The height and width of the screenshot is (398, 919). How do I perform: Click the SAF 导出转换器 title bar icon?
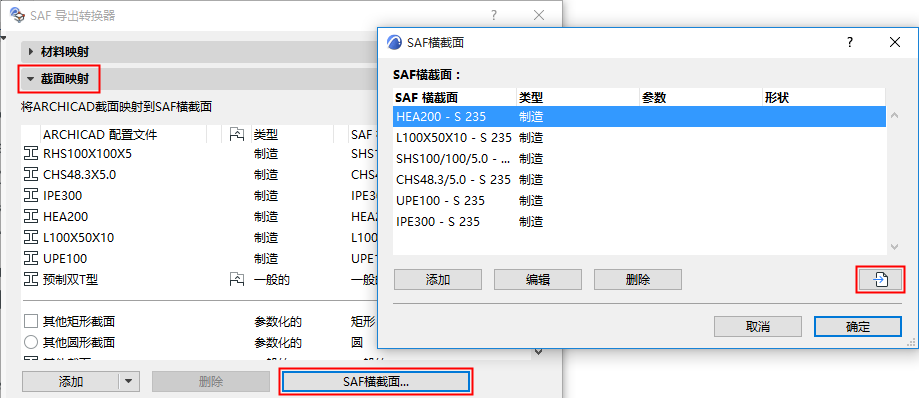click(18, 15)
